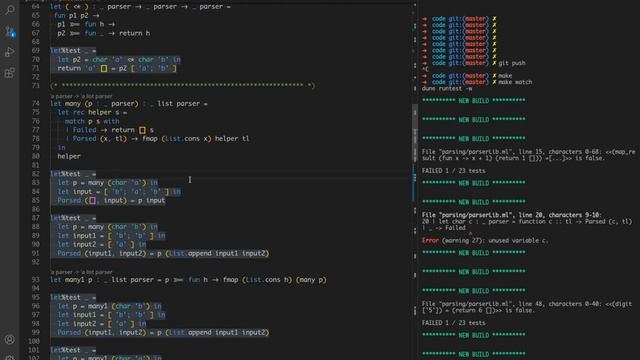Image resolution: width=640 pixels, height=360 pixels.
Task: Click the 'let input = [' line 84
Action: (x=119, y=192)
